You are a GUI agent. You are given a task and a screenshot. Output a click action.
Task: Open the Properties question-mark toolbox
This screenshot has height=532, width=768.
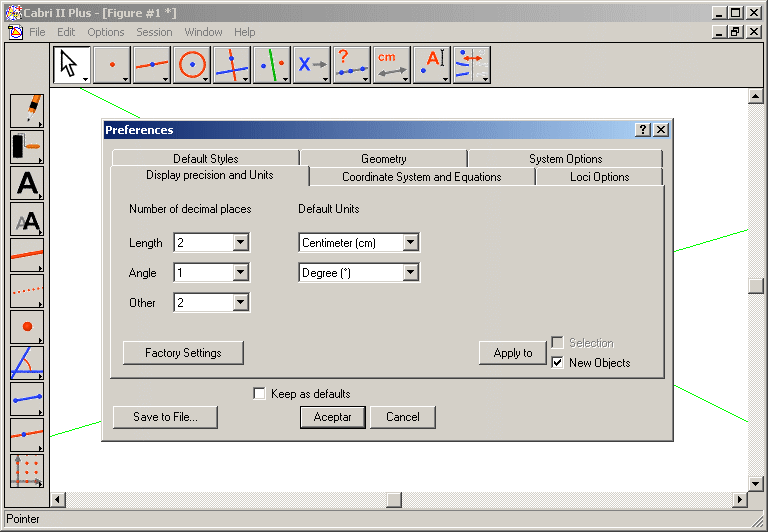pyautogui.click(x=352, y=65)
